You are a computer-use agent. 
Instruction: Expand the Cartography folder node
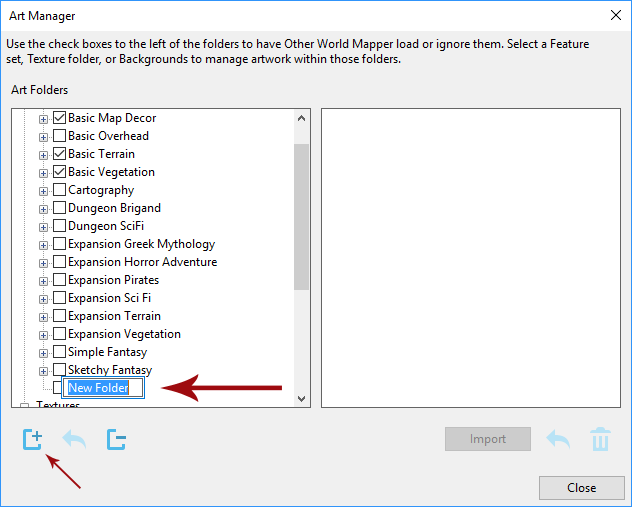coord(43,191)
